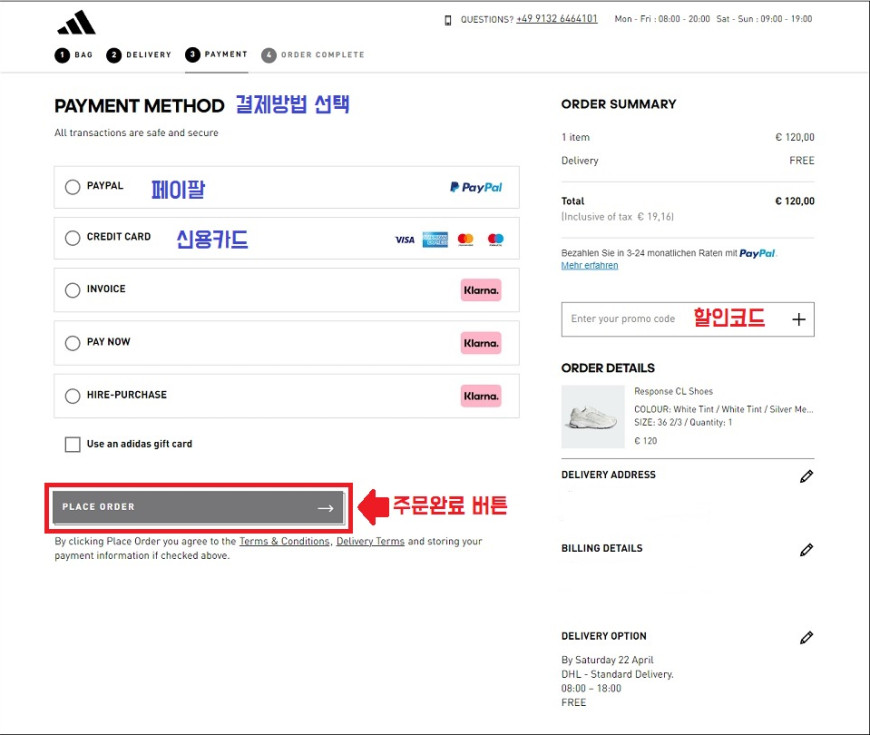The width and height of the screenshot is (870, 735).
Task: Click the promo code input field
Action: pyautogui.click(x=687, y=320)
